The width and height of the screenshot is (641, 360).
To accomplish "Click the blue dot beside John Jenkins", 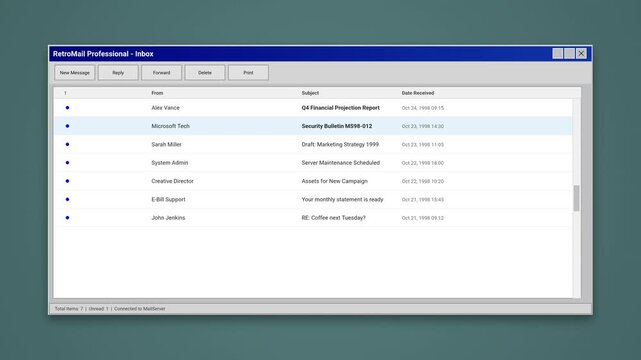I will [x=67, y=218].
